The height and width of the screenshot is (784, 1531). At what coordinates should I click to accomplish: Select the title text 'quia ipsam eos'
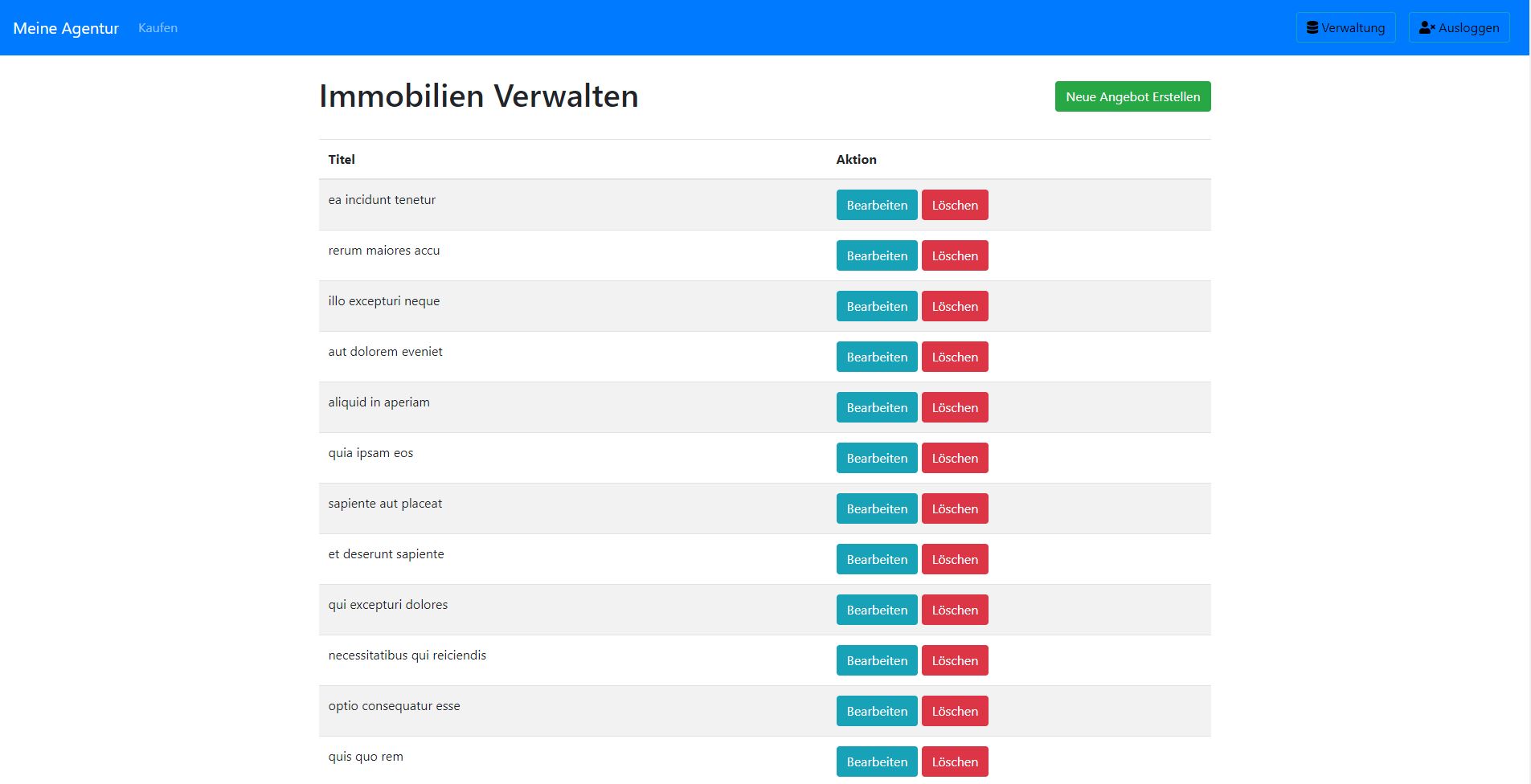click(x=370, y=452)
